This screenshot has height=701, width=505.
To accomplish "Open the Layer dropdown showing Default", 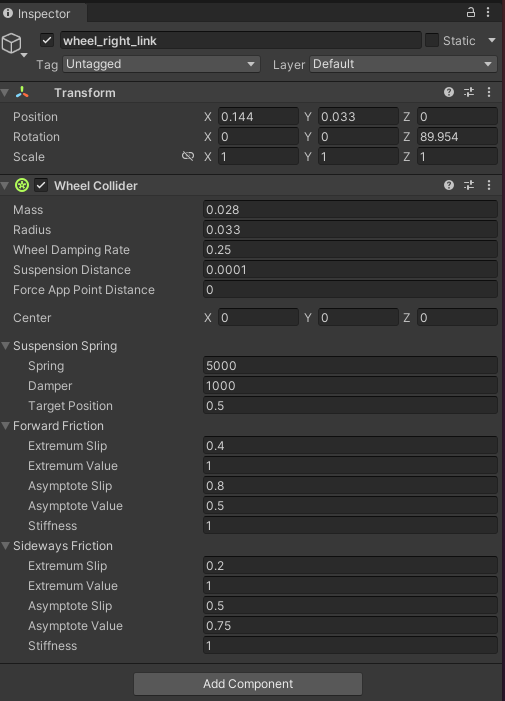I will [404, 64].
